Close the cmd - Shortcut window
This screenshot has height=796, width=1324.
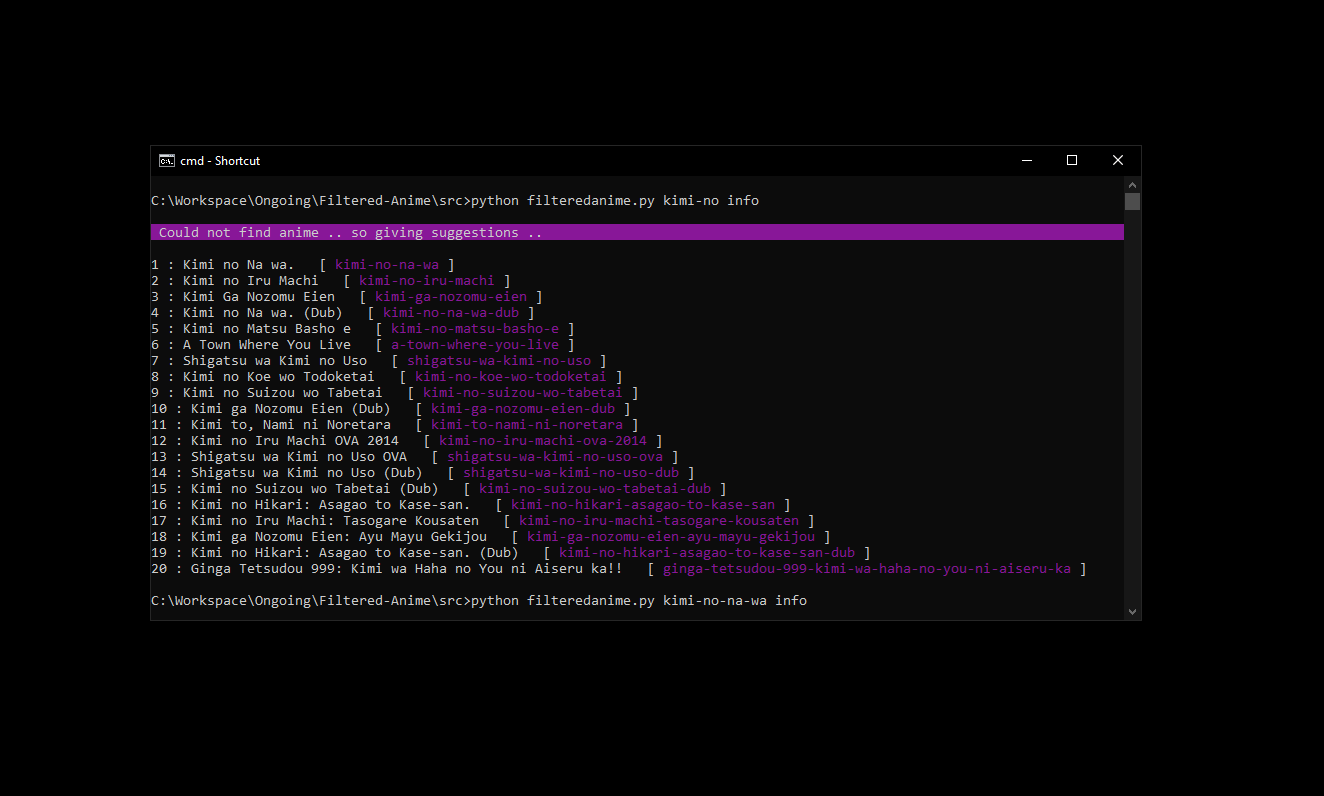click(x=1118, y=161)
